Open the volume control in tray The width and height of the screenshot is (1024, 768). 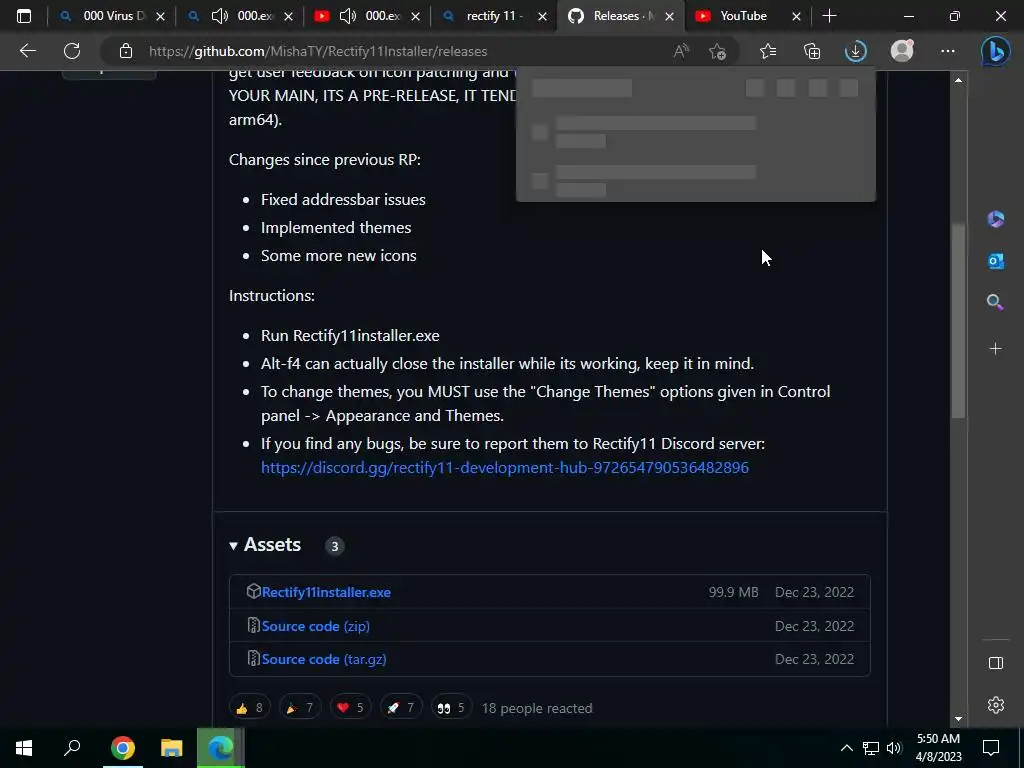894,748
